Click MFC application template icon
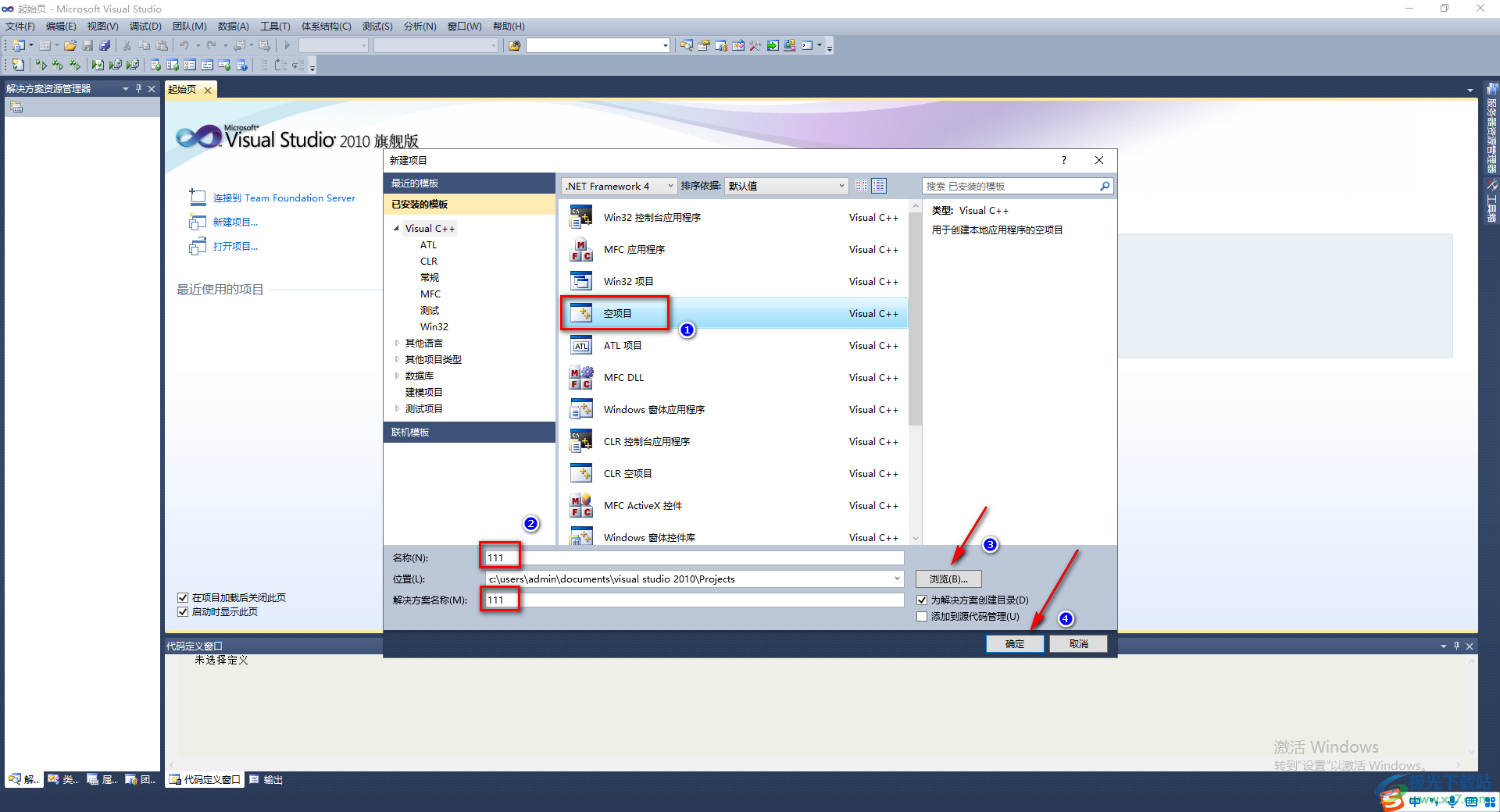The height and width of the screenshot is (812, 1500). (581, 249)
